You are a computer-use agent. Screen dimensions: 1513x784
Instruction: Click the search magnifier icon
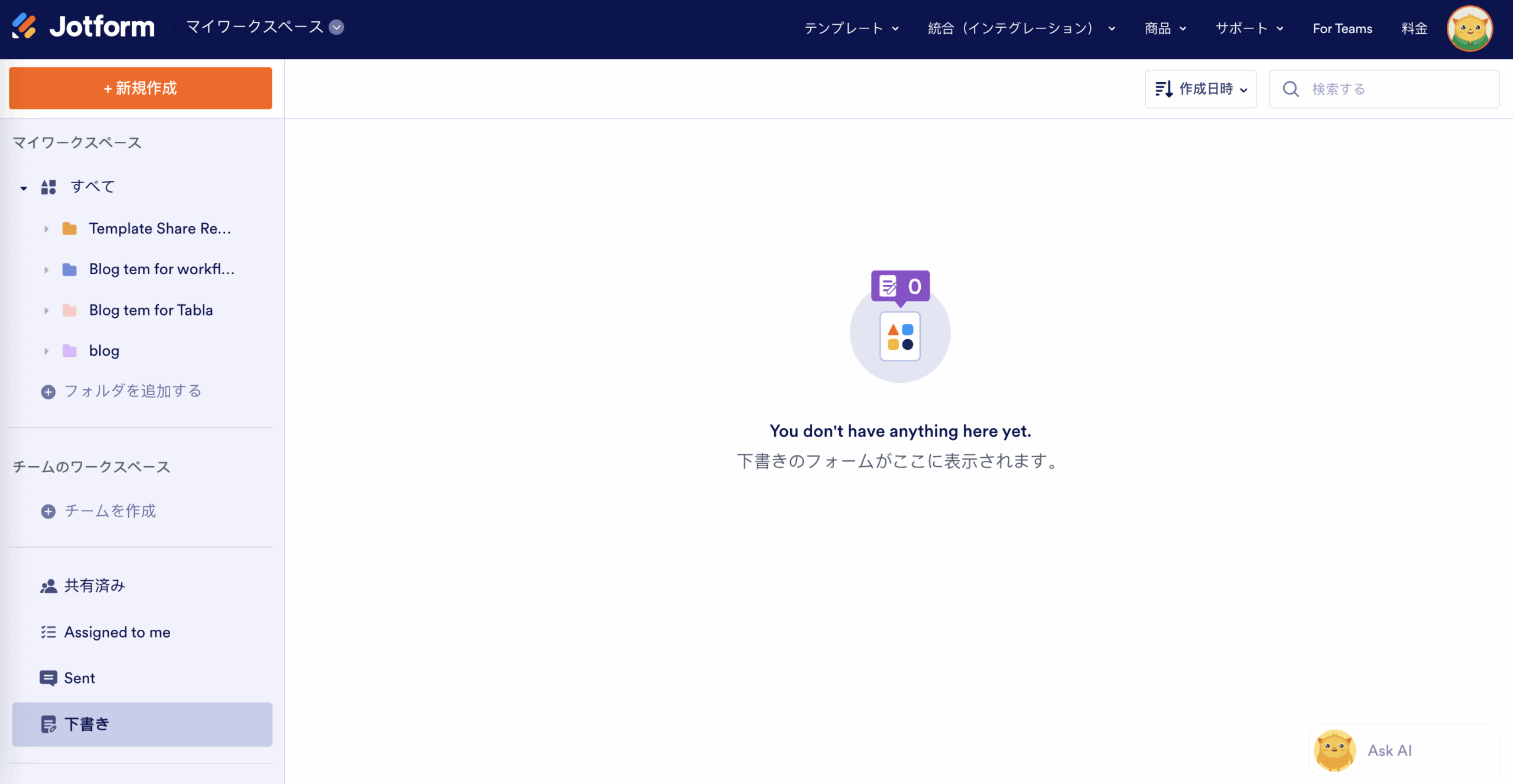click(1291, 89)
